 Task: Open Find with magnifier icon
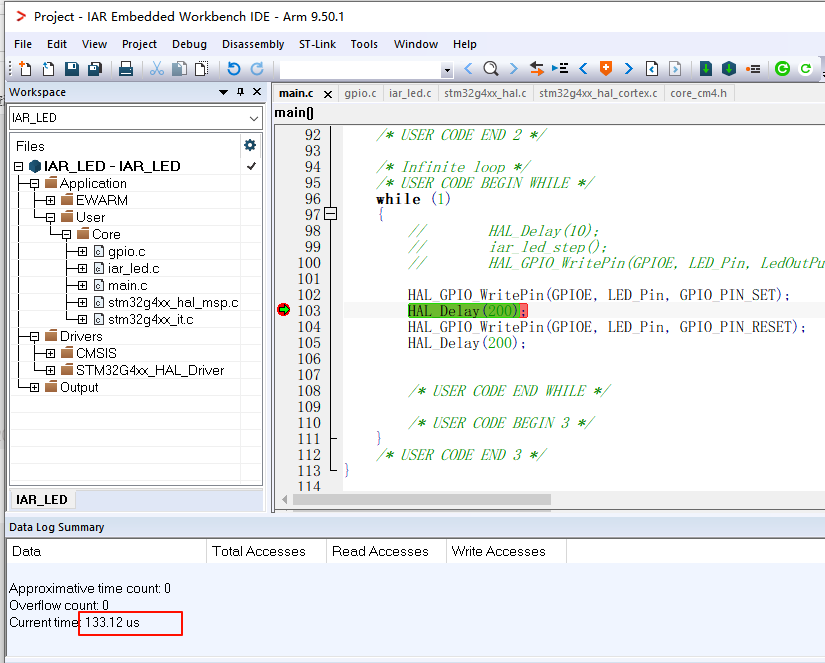point(490,68)
